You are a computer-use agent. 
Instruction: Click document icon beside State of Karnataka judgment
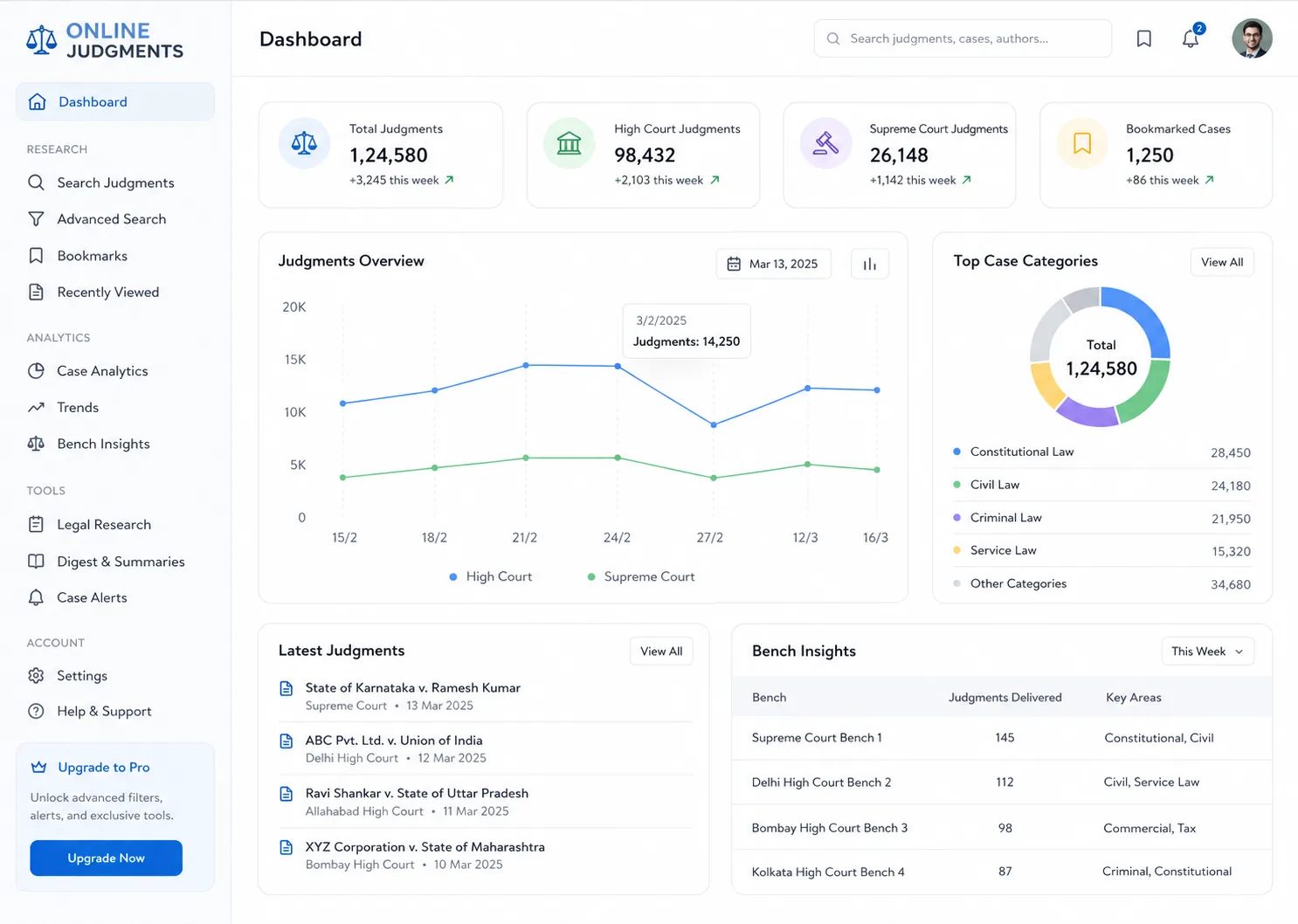[286, 688]
